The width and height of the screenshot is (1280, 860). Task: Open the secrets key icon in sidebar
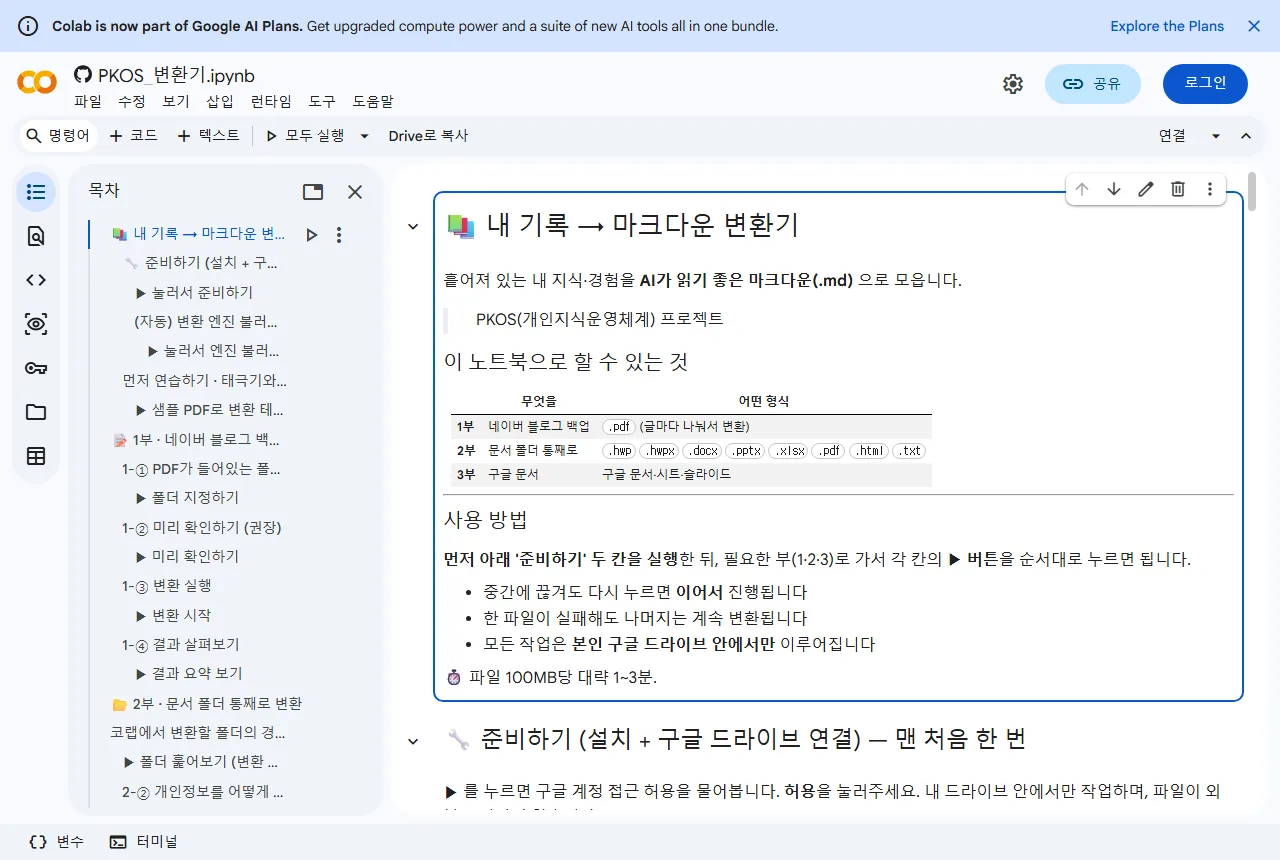click(x=36, y=368)
